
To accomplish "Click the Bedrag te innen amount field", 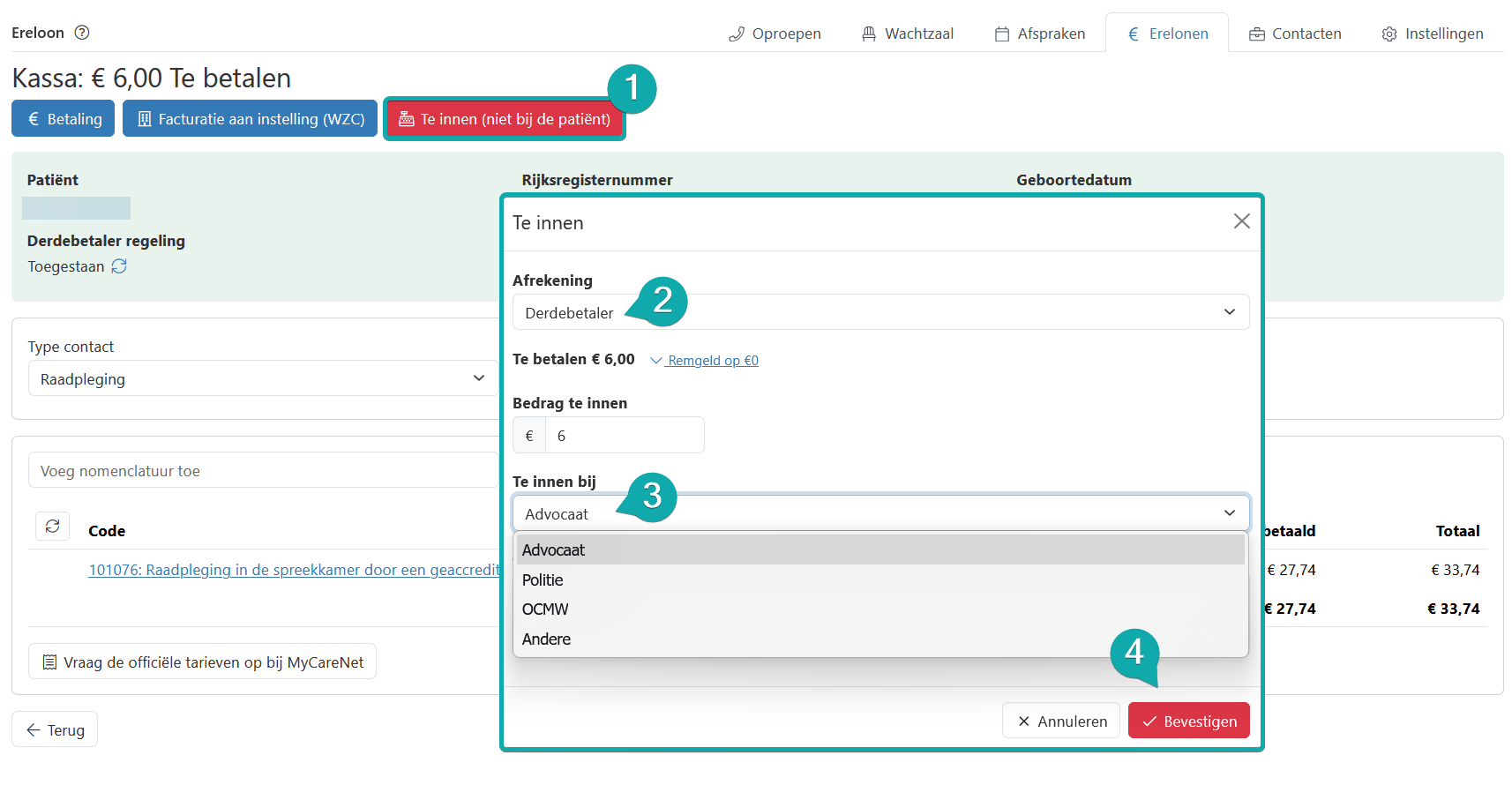I will pyautogui.click(x=625, y=435).
